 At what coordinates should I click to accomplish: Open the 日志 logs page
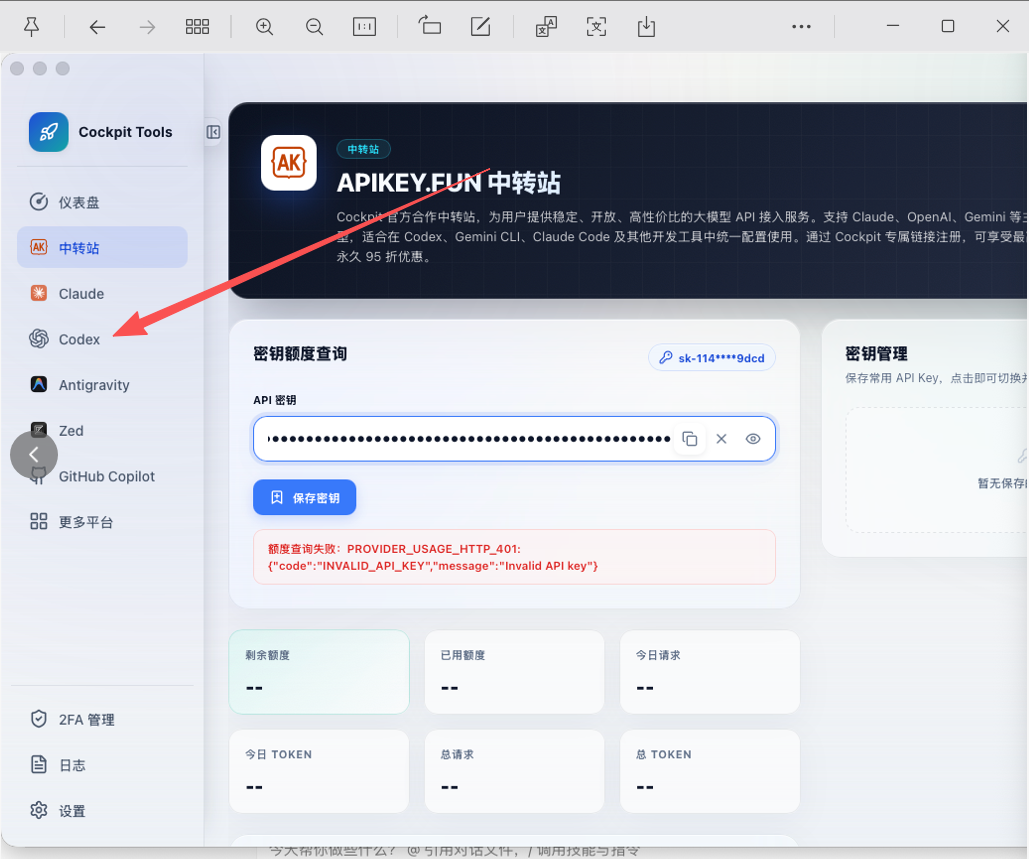(x=102, y=765)
